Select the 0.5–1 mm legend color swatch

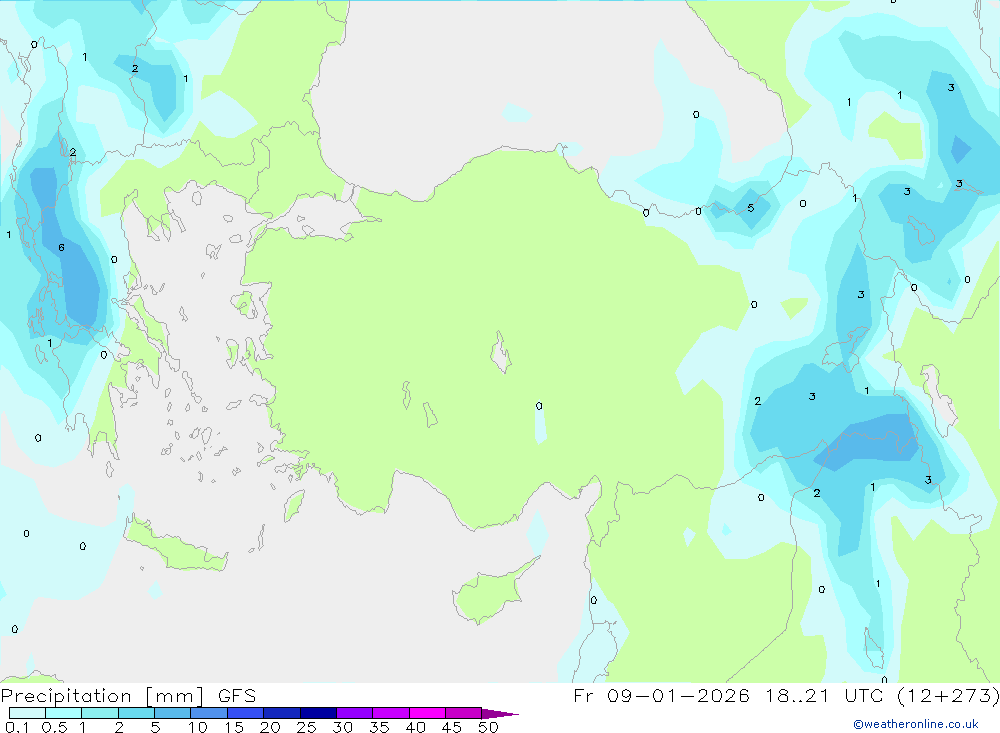point(63,713)
